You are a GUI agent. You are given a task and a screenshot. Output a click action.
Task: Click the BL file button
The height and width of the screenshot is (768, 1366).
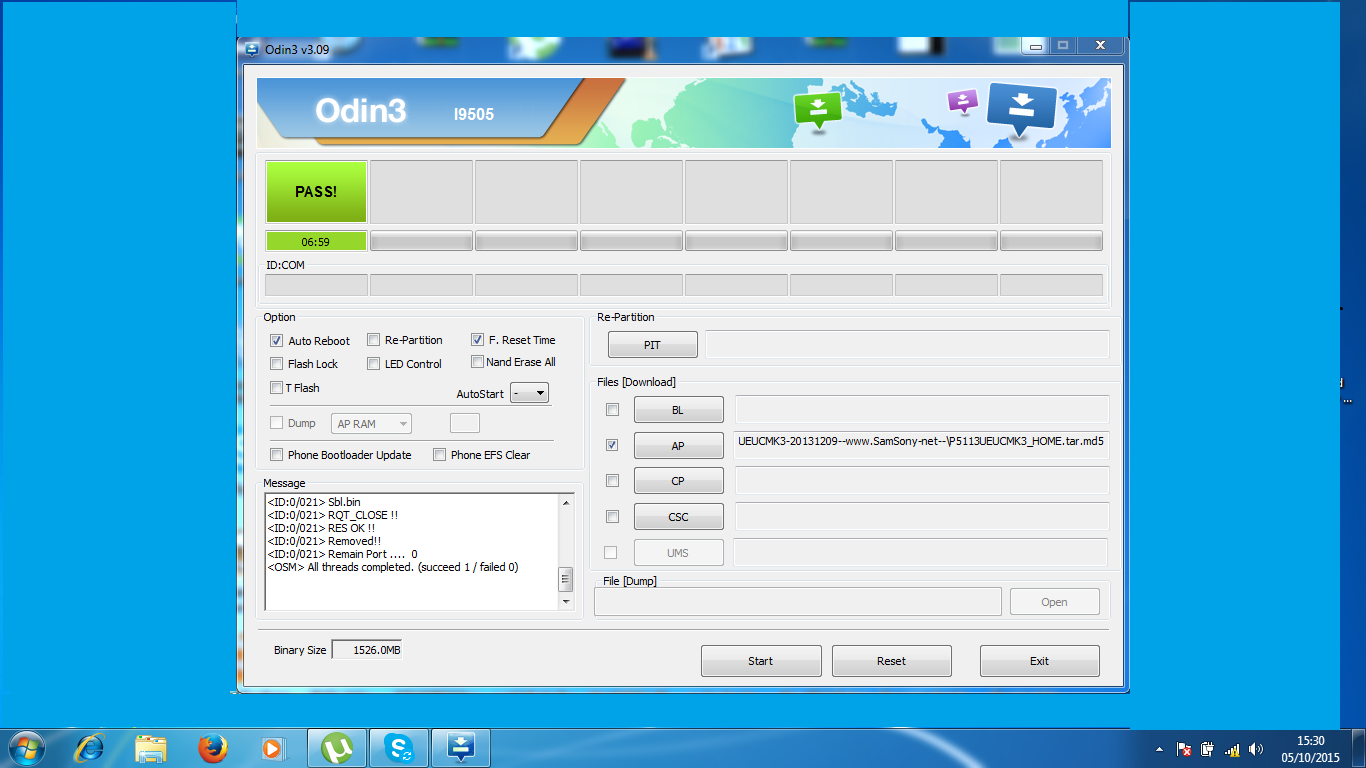[x=678, y=410]
